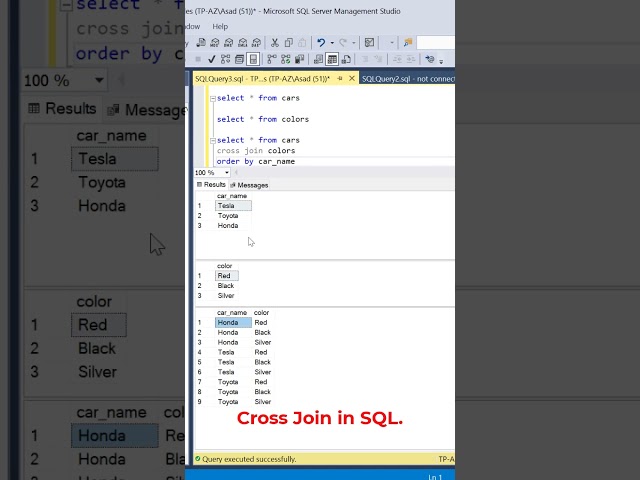Open the toolbar overflow options arrow
Viewport: 640px width, 480px height.
(x=441, y=61)
